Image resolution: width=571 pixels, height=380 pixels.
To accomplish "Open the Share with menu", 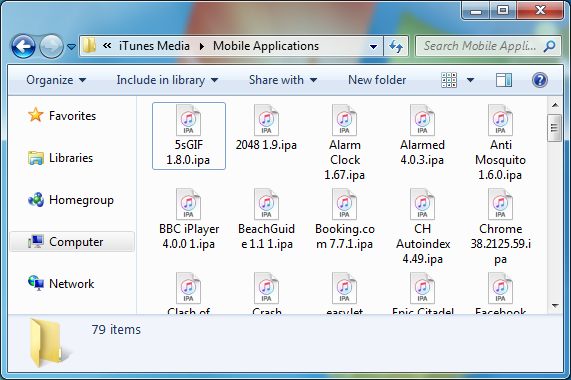I will coord(283,80).
